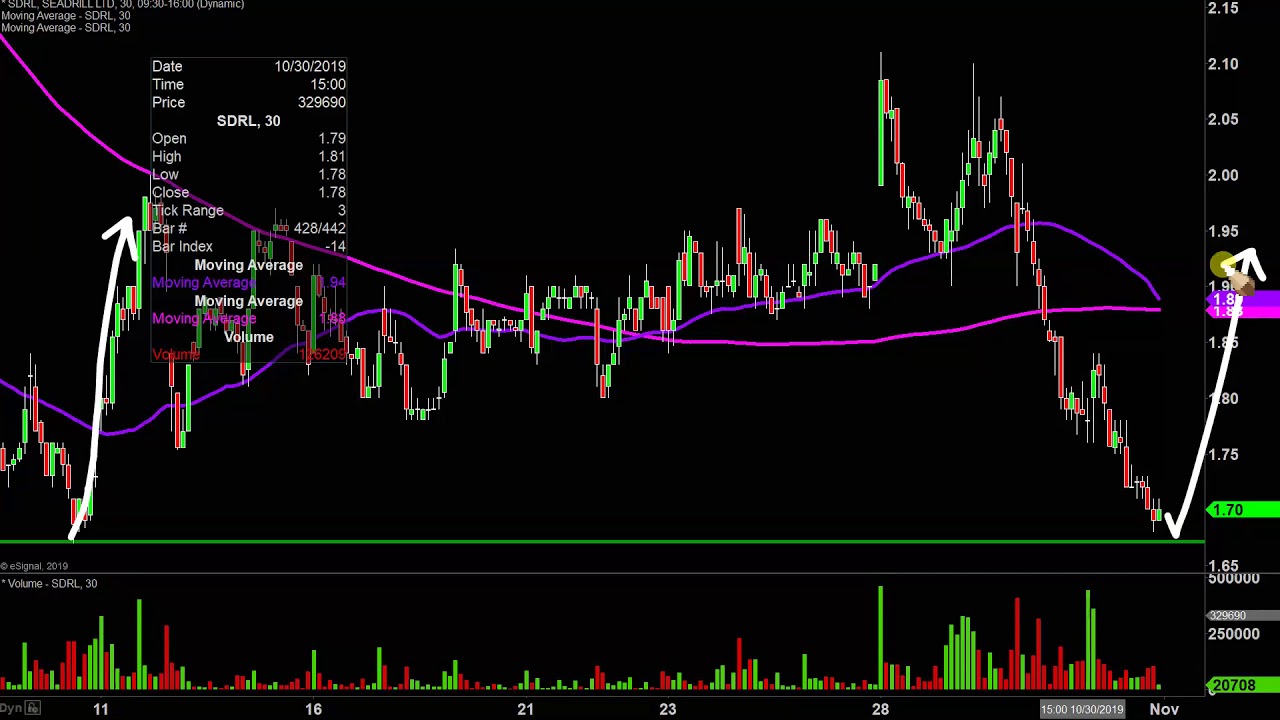Select the SDRL SEADRILL LTD chart title

(122, 4)
